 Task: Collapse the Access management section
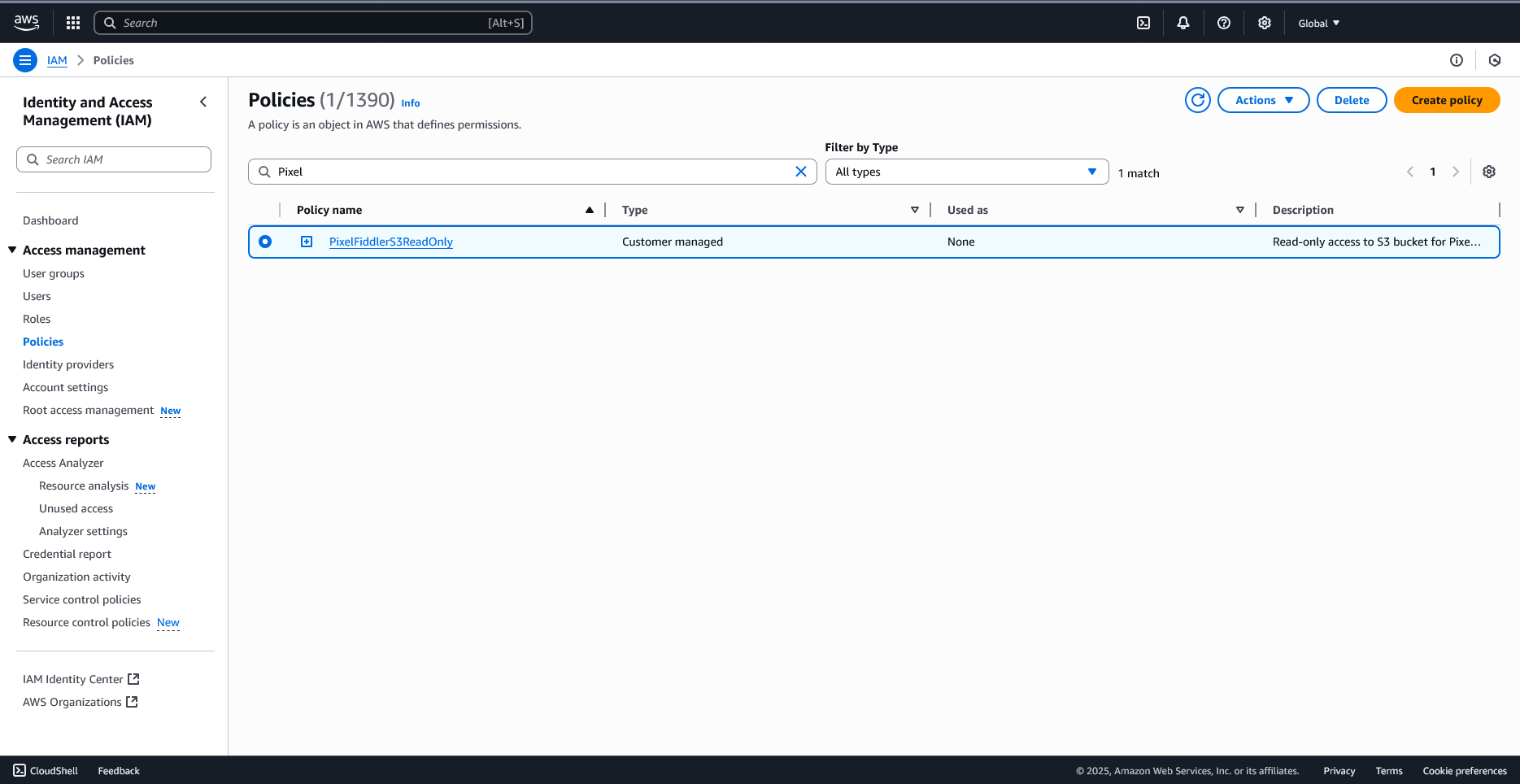tap(12, 250)
